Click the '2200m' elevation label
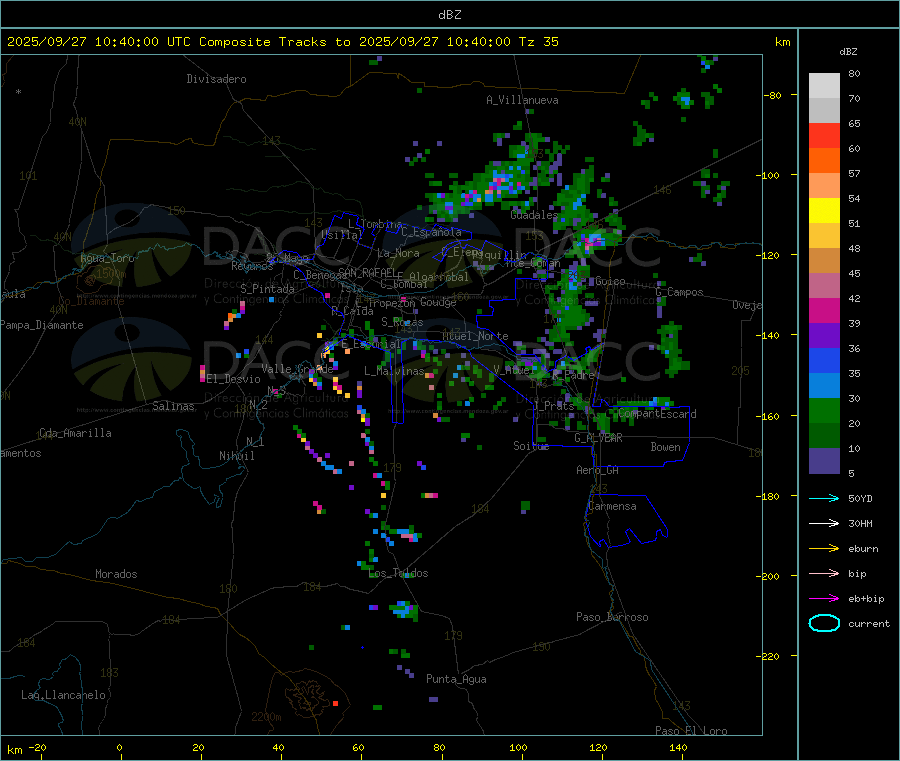This screenshot has width=900, height=761. (266, 717)
